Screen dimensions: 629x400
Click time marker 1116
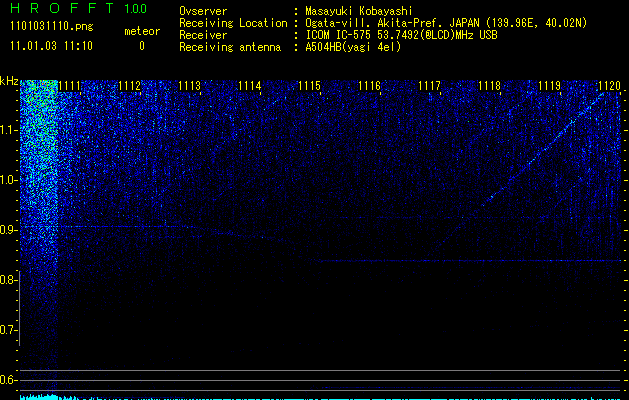(369, 86)
